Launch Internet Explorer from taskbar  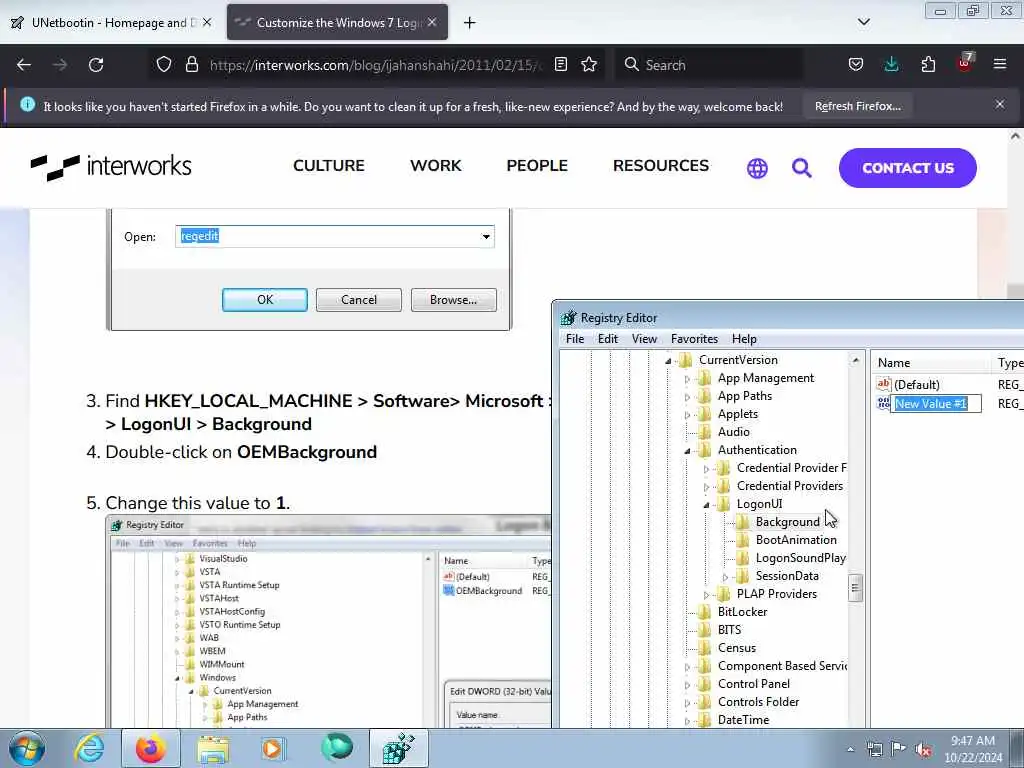pos(89,748)
